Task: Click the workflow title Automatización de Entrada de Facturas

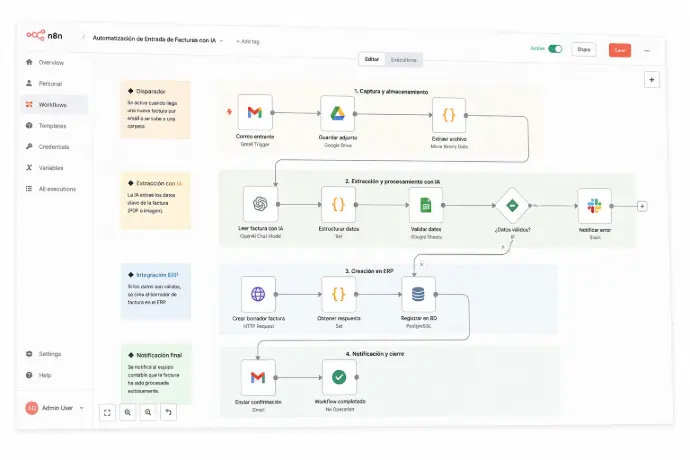Action: pyautogui.click(x=154, y=39)
